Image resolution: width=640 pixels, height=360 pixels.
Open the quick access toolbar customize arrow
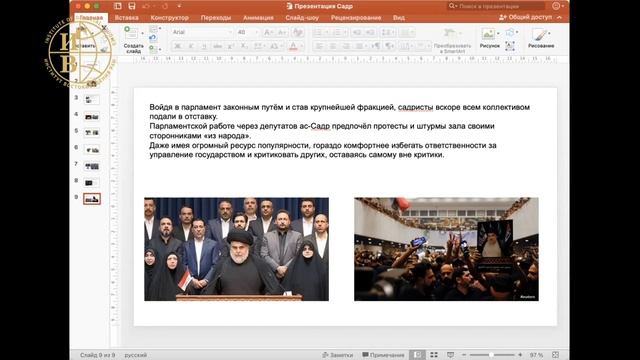click(179, 6)
